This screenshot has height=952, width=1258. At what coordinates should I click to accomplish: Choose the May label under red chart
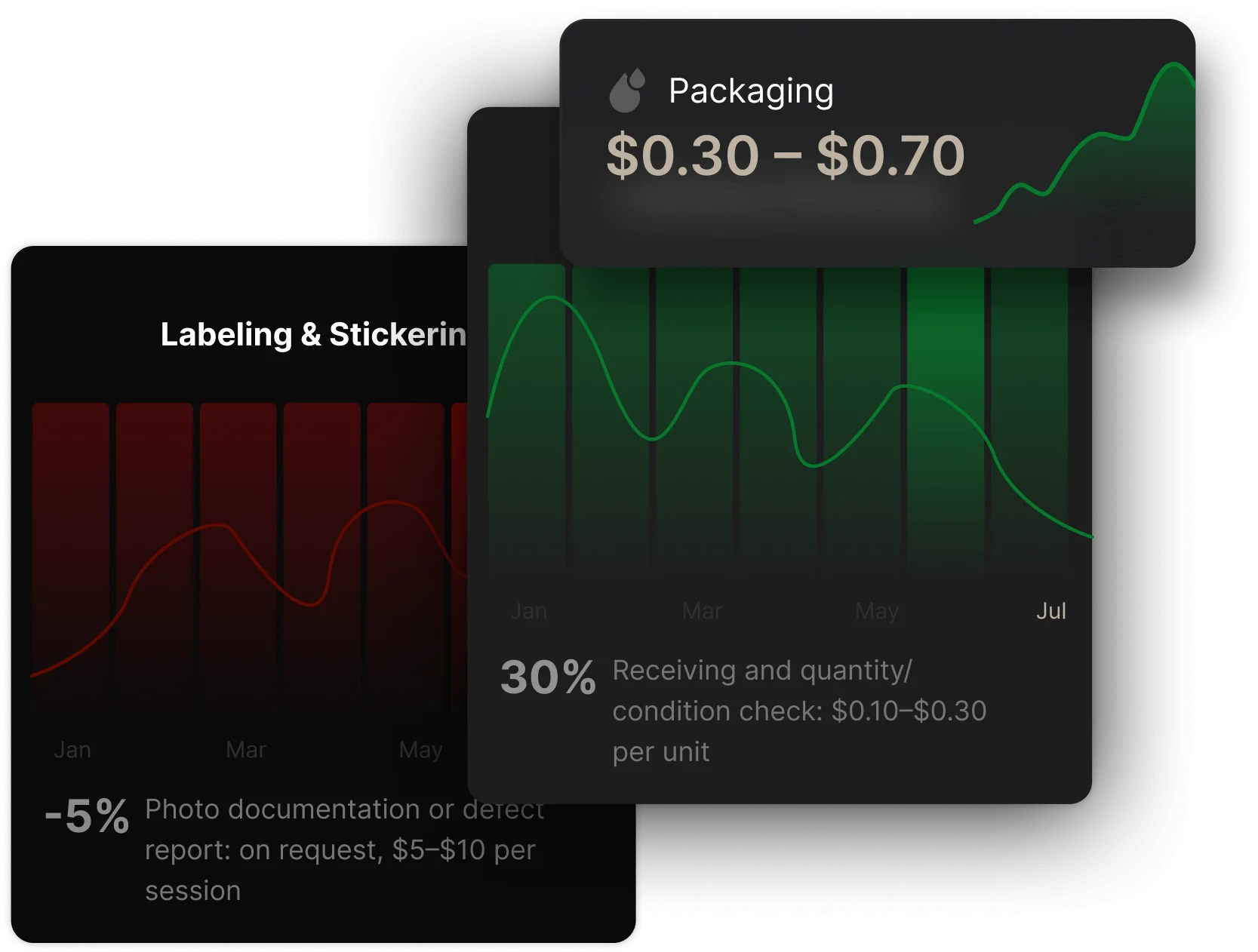(x=420, y=750)
